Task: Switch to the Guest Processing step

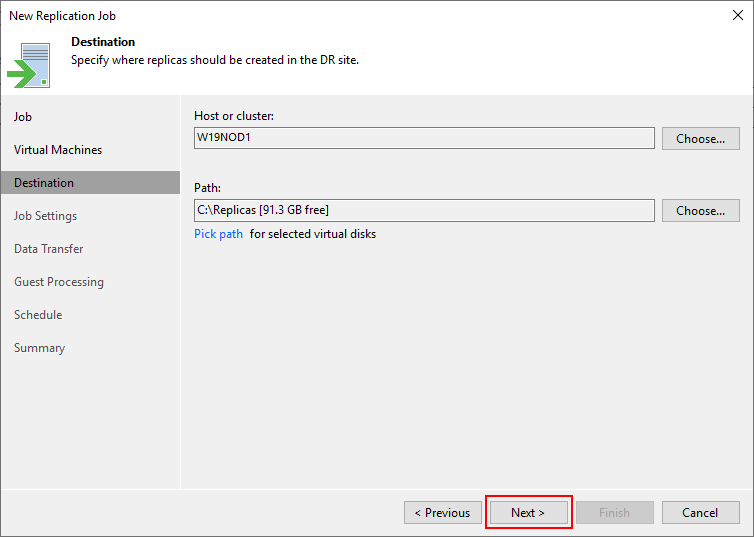Action: [59, 282]
